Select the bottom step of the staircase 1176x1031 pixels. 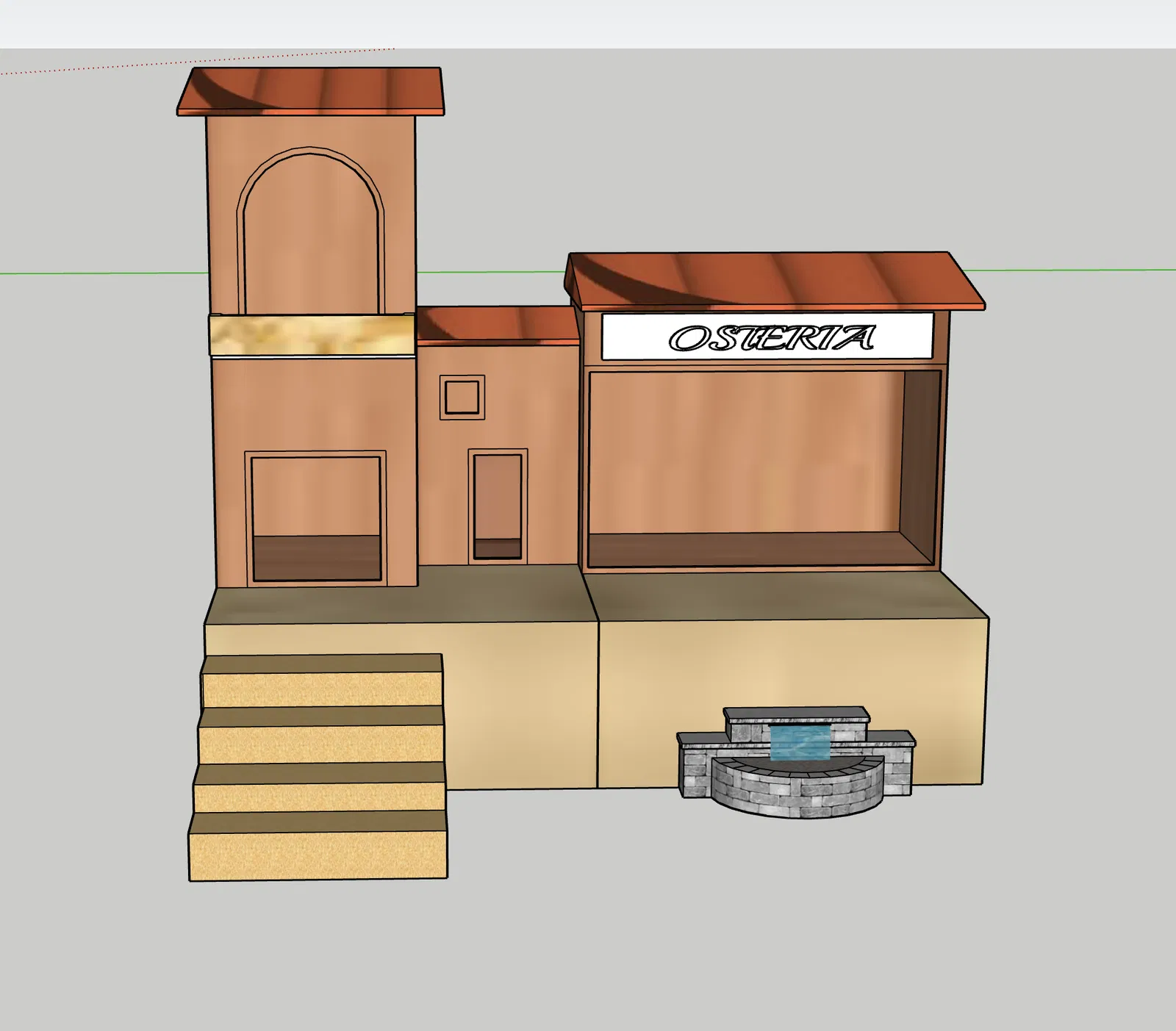pyautogui.click(x=318, y=845)
